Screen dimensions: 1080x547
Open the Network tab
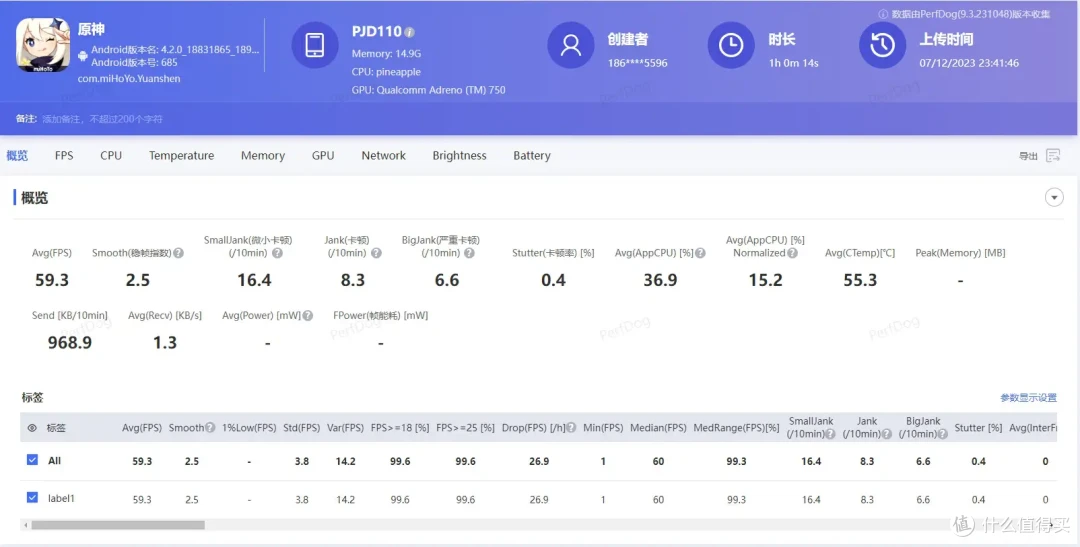(384, 156)
